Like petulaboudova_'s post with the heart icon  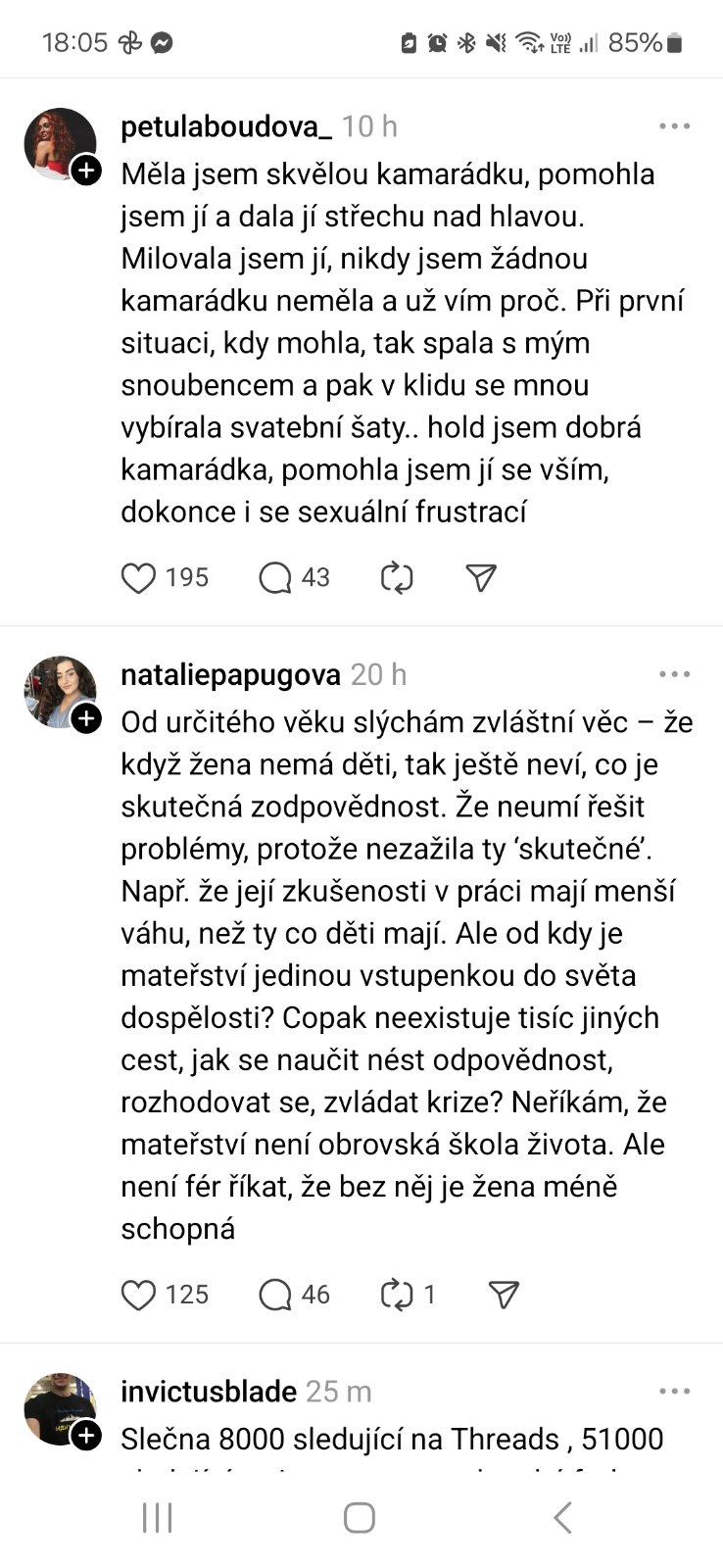coord(138,578)
